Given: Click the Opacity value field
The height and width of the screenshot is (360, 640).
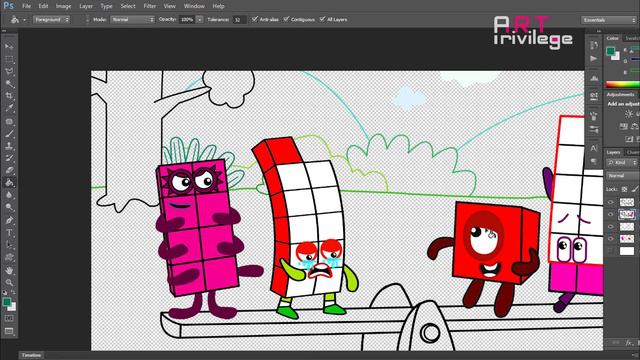Looking at the screenshot, I should pyautogui.click(x=187, y=20).
